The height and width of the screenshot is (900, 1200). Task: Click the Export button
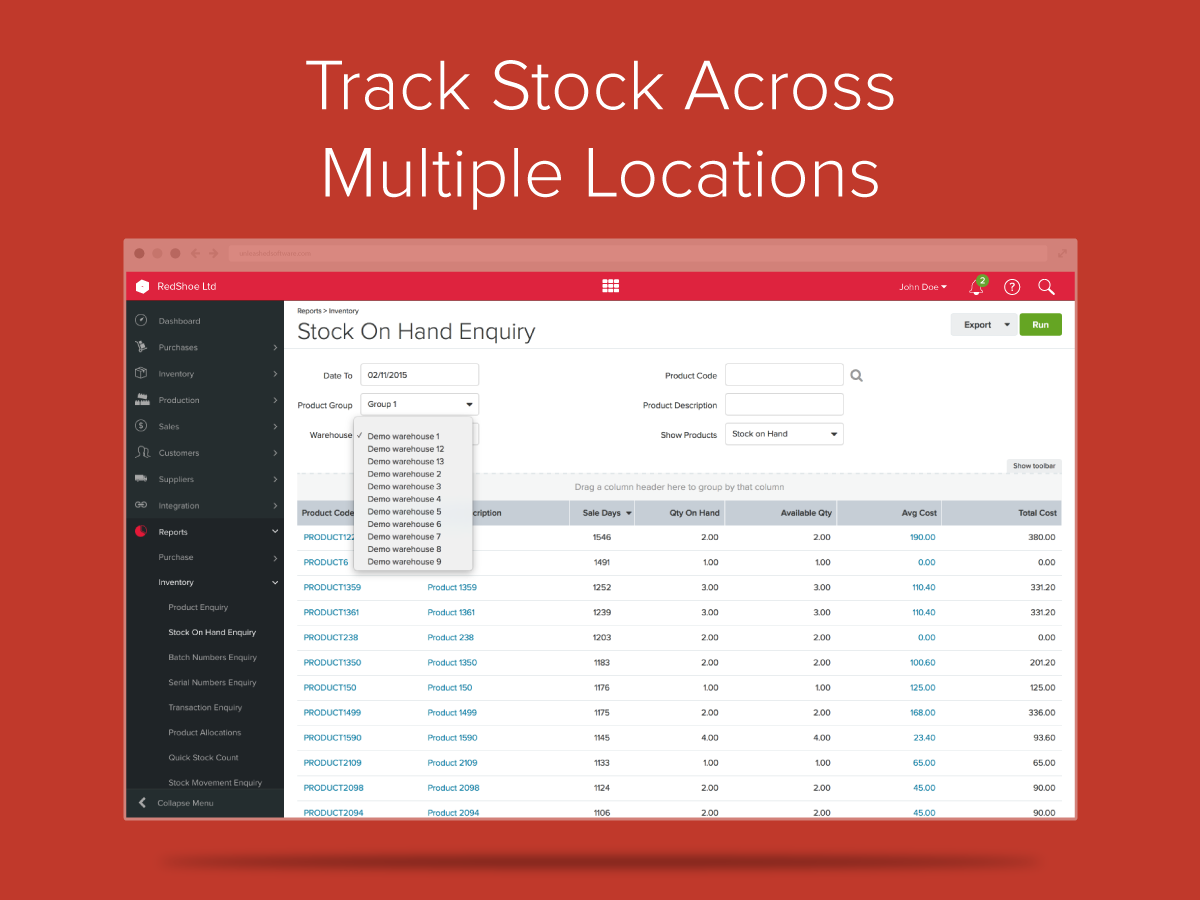977,325
